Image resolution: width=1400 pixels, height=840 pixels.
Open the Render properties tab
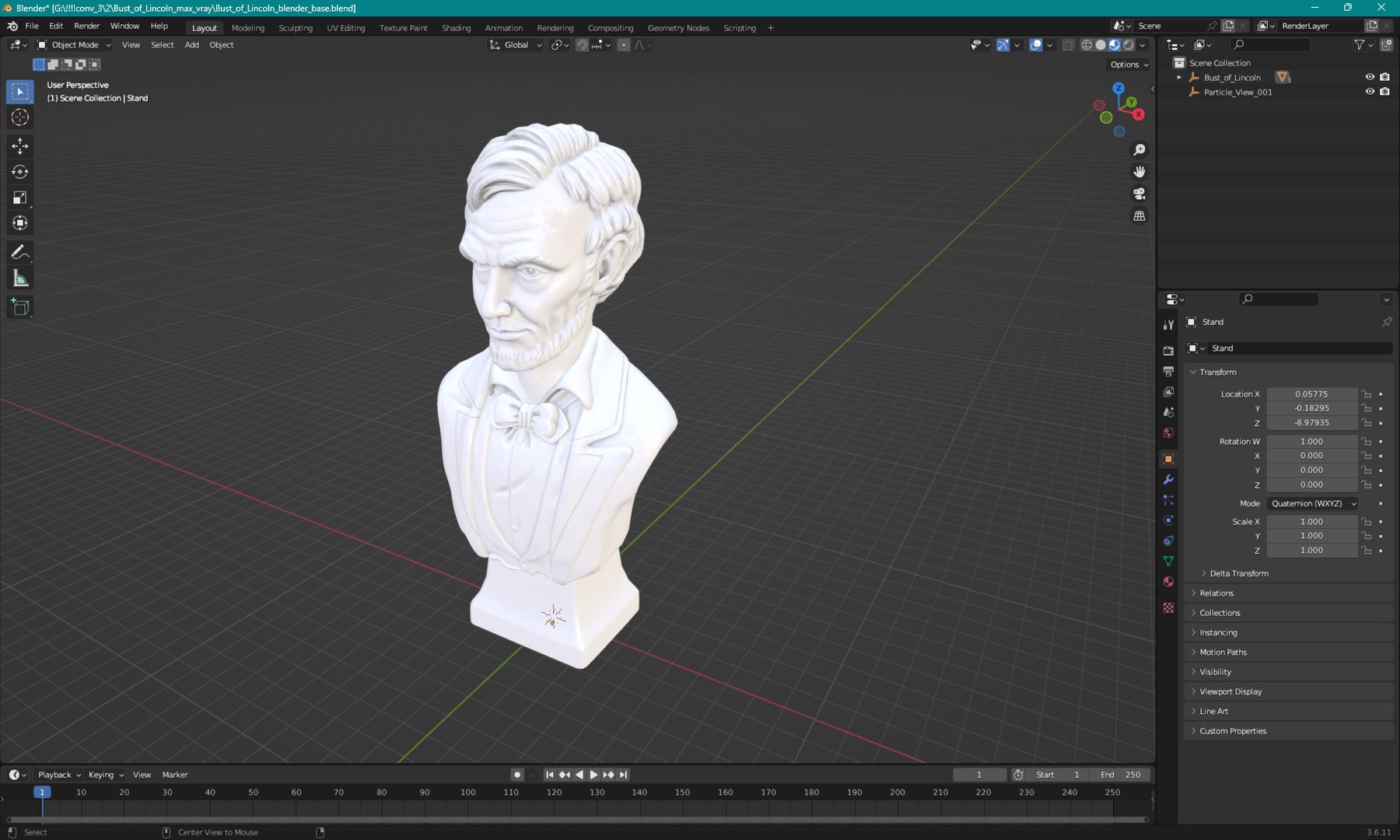[1168, 351]
